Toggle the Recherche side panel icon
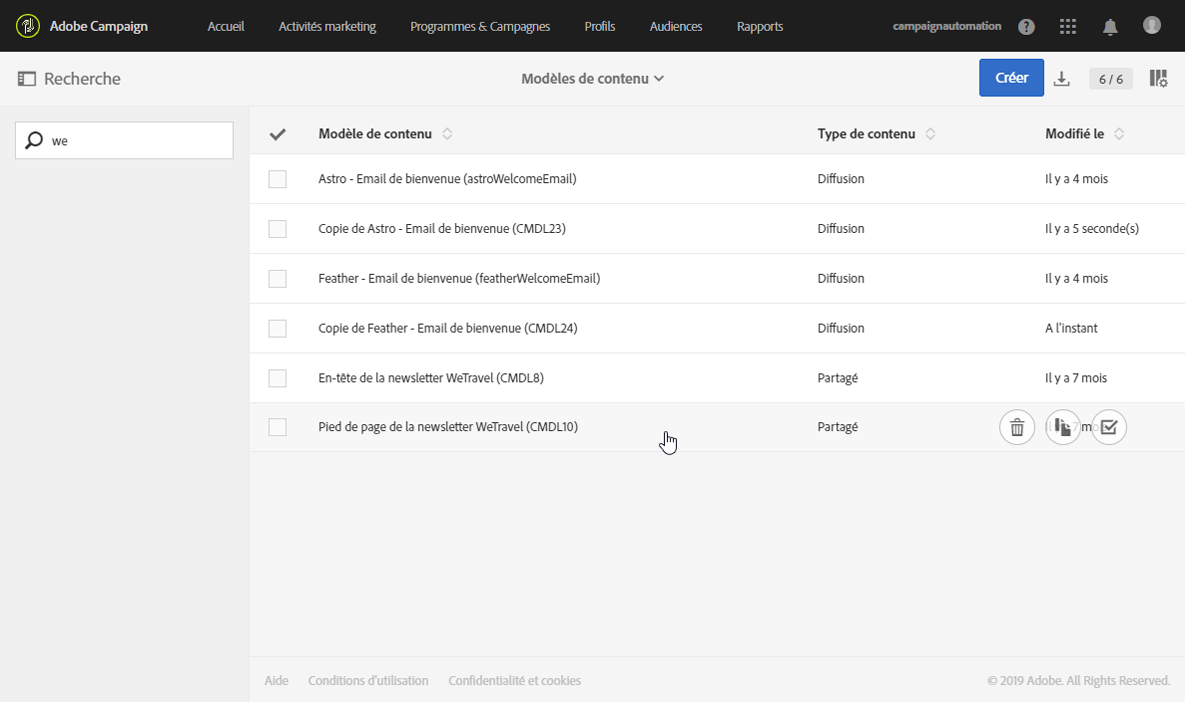 27,79
